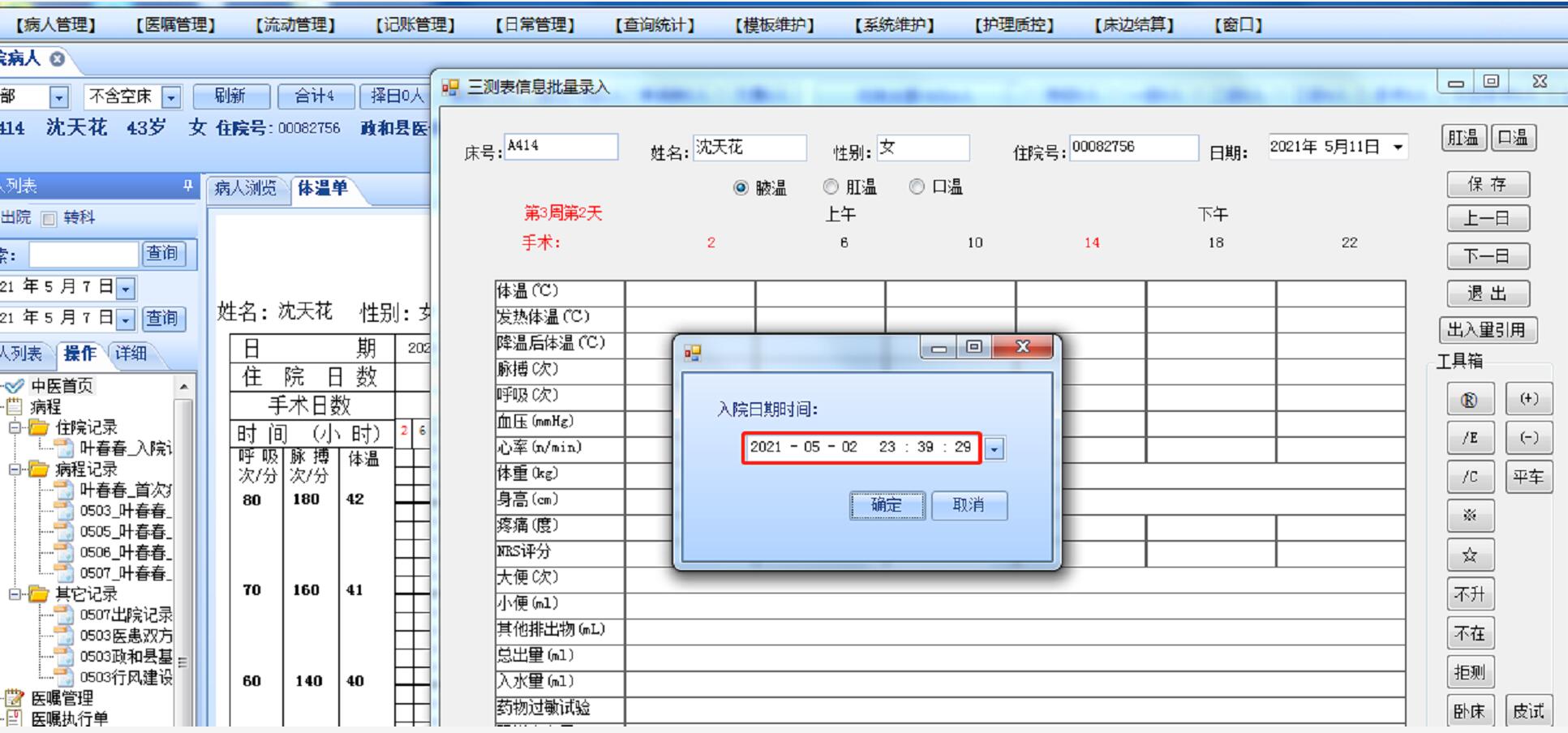Screen dimensions: 1568x733
Task: Open the second 5月7日 date dropdown
Action: tap(125, 319)
